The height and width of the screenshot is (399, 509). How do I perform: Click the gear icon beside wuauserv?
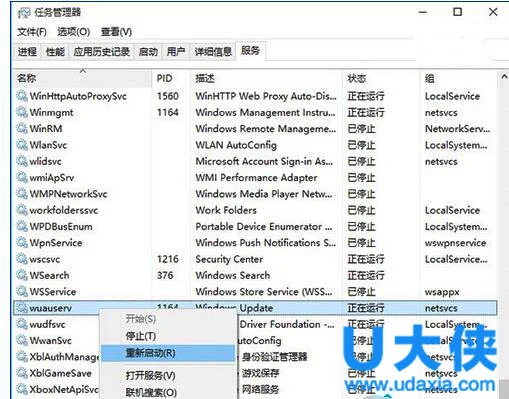pyautogui.click(x=22, y=308)
